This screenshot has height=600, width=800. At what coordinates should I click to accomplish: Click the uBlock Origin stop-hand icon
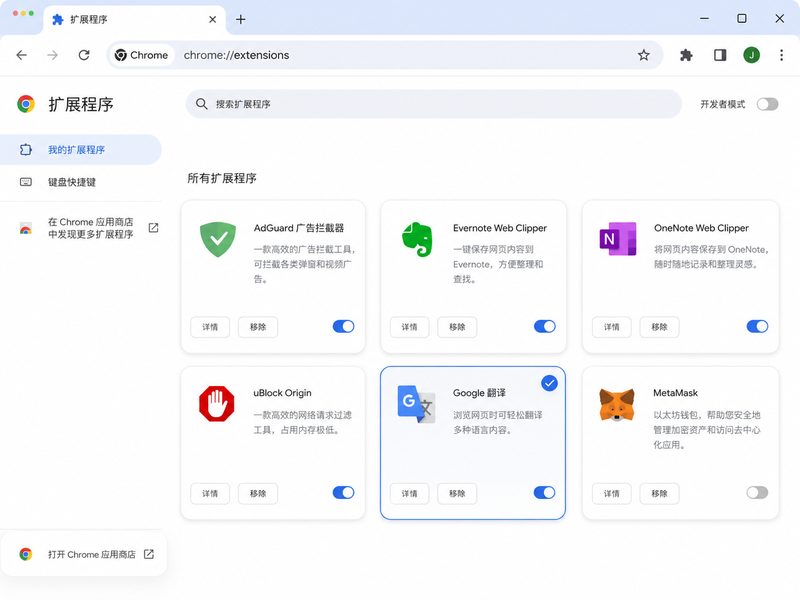pos(217,404)
